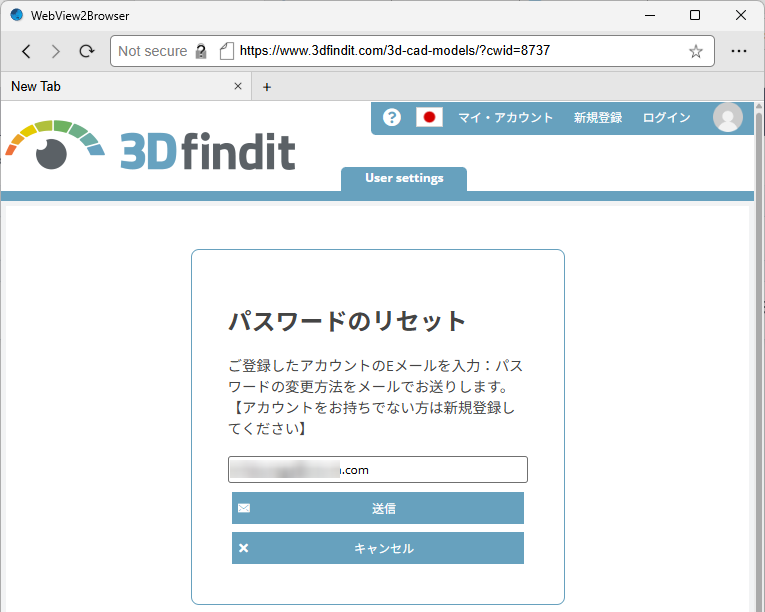Screen dimensions: 765x612
Task: Select the User settings tab
Action: 404,178
